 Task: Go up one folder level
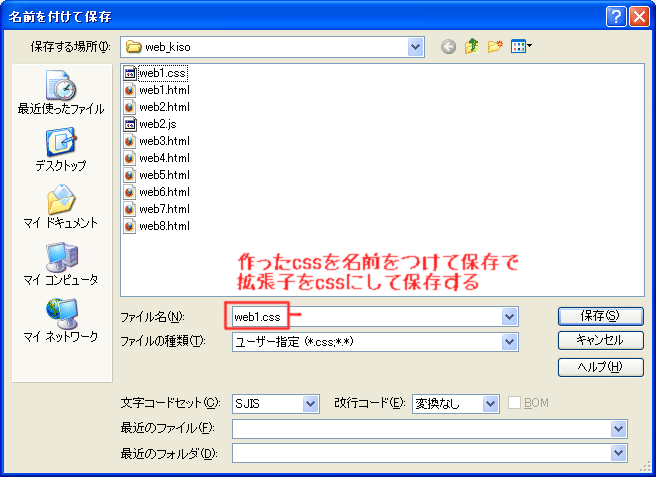[x=472, y=46]
